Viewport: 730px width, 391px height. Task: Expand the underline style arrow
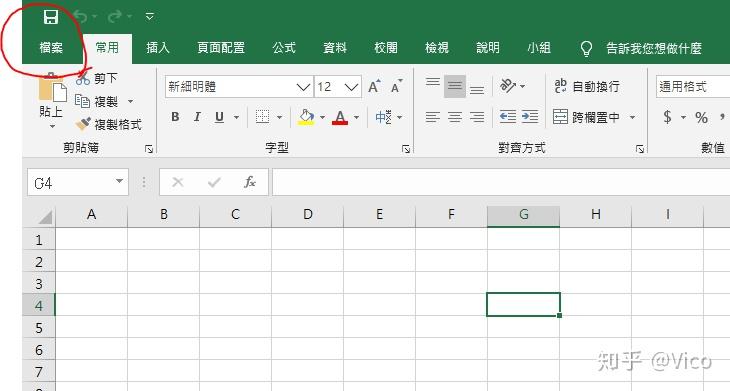point(237,117)
